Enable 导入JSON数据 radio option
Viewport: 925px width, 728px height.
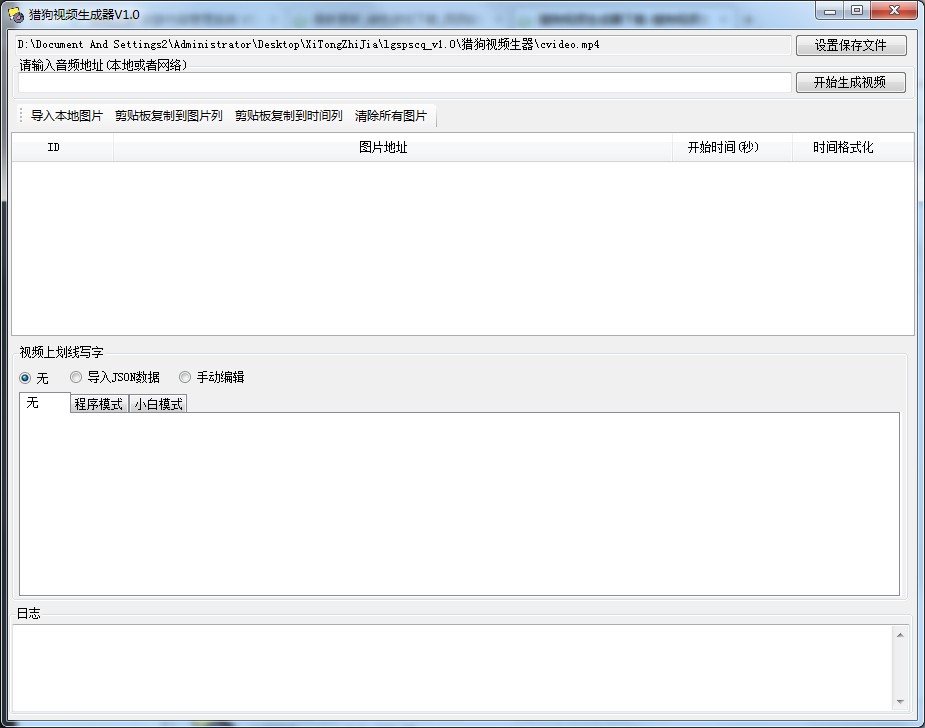76,378
